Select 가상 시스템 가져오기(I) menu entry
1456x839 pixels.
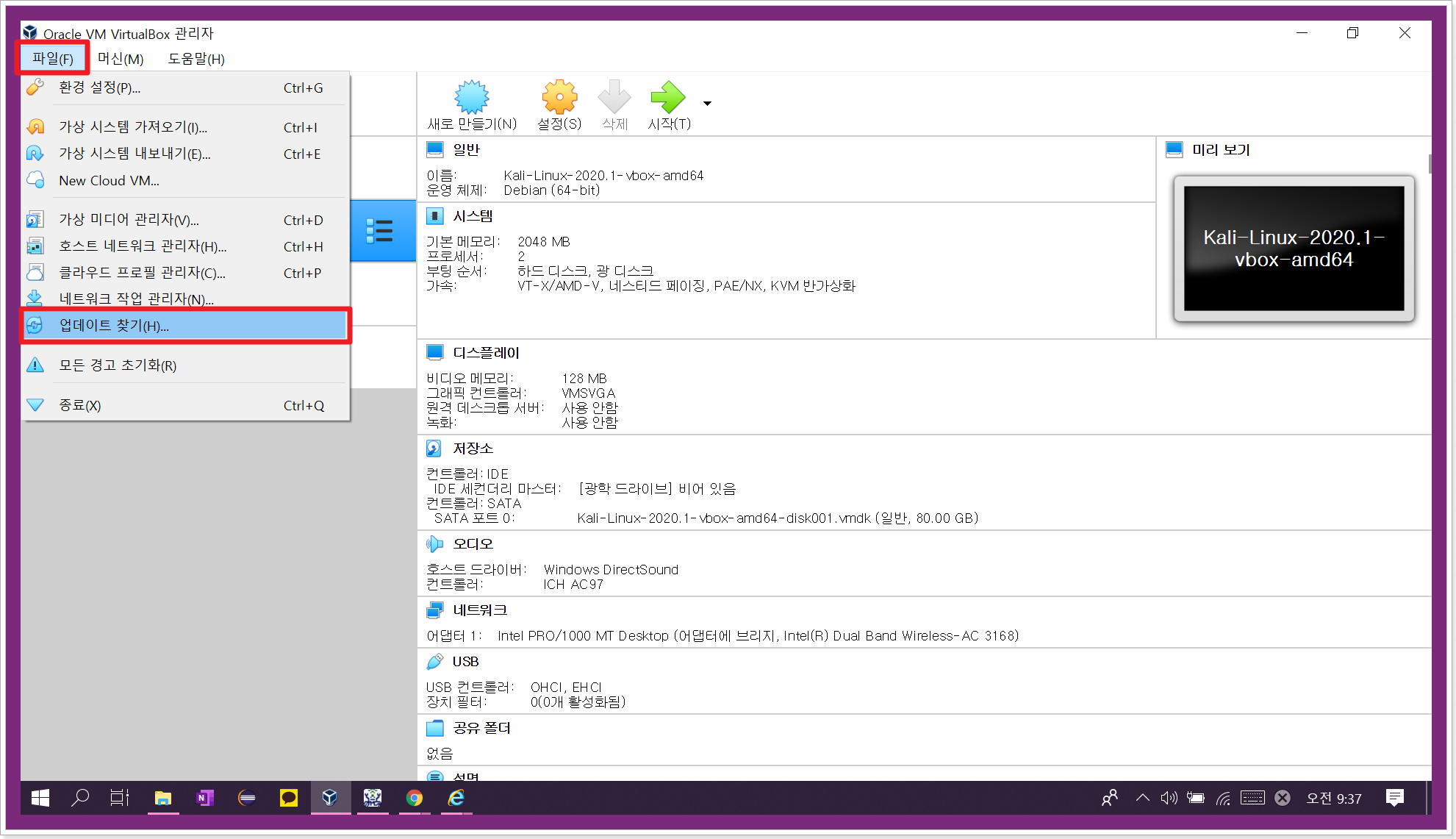click(x=185, y=127)
